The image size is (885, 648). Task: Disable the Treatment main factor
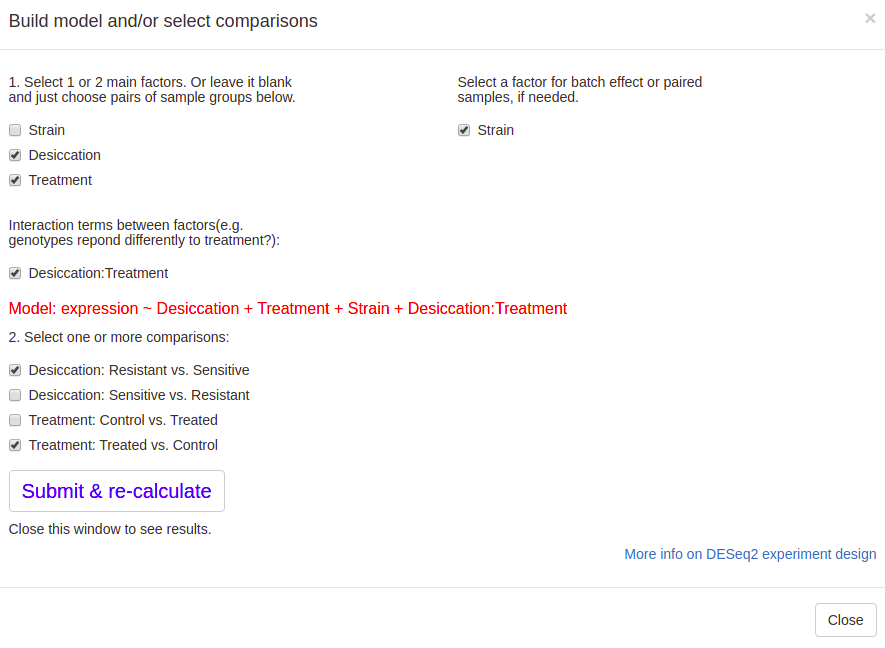[15, 180]
